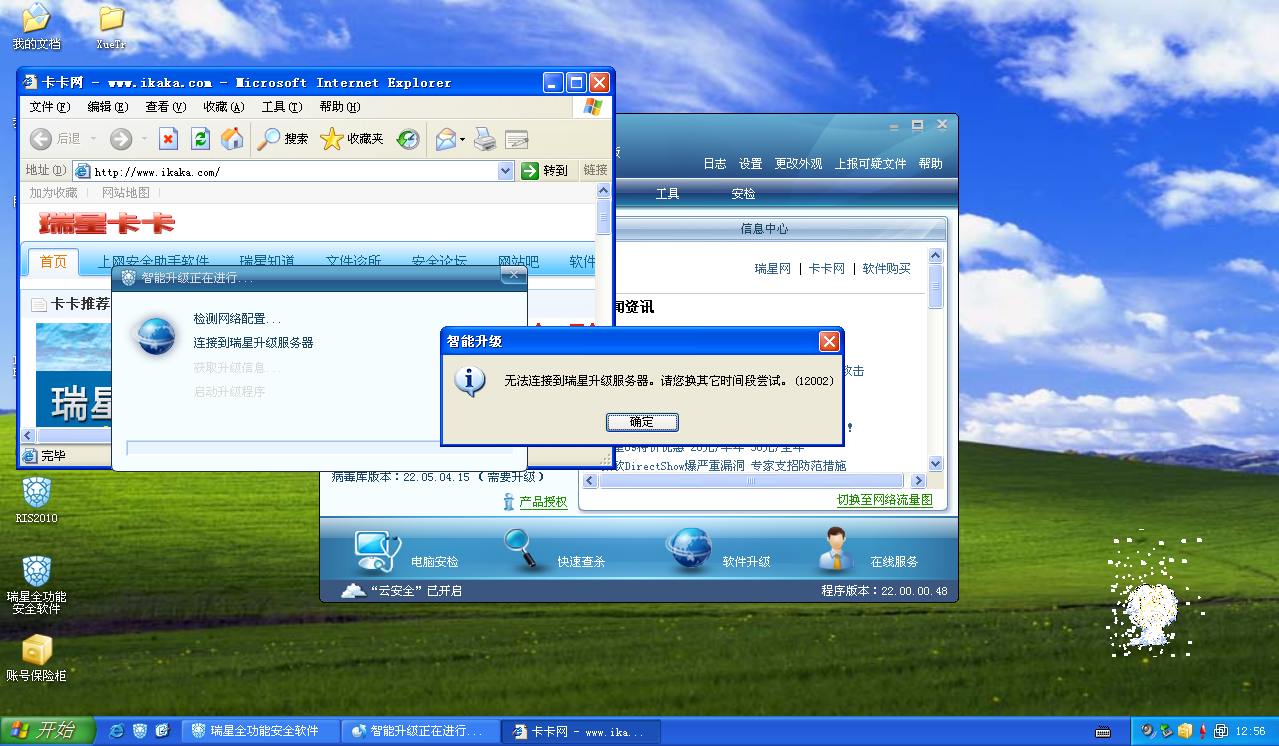
Task: Open the 收藏夹 favorites pane
Action: pyautogui.click(x=352, y=139)
